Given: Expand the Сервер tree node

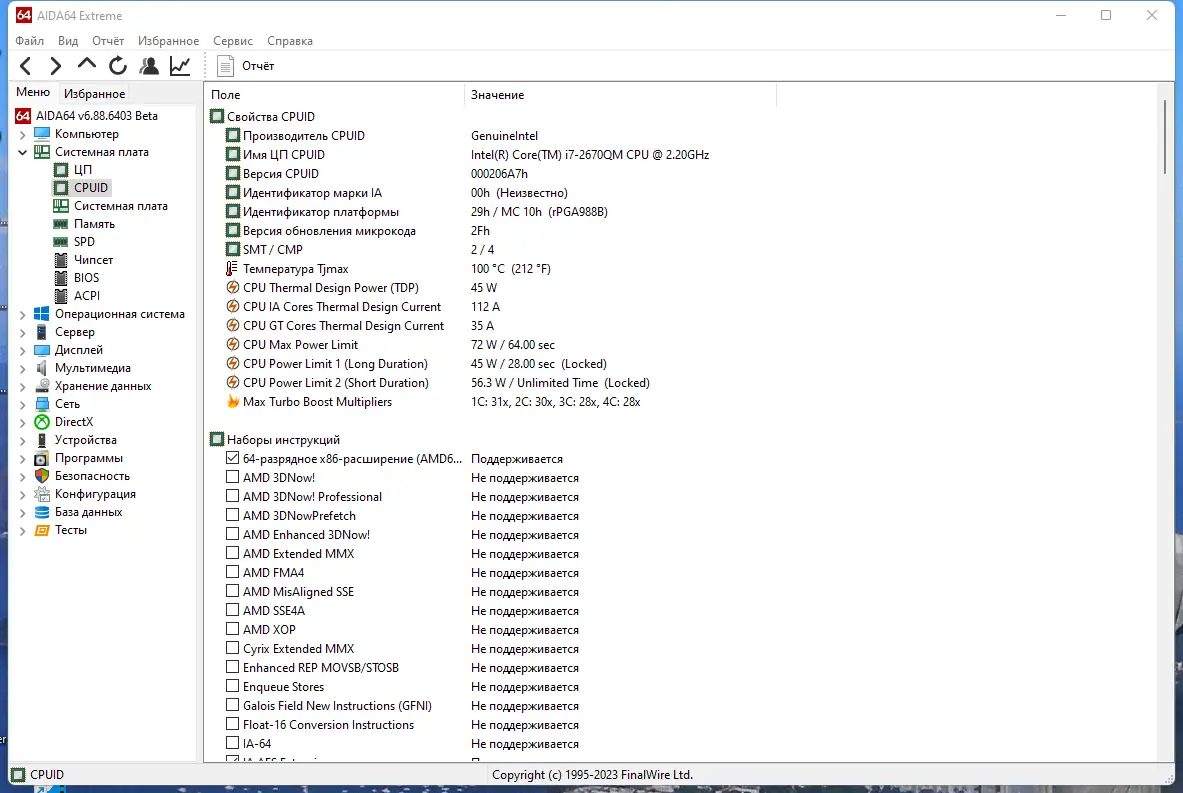Looking at the screenshot, I should click(23, 333).
